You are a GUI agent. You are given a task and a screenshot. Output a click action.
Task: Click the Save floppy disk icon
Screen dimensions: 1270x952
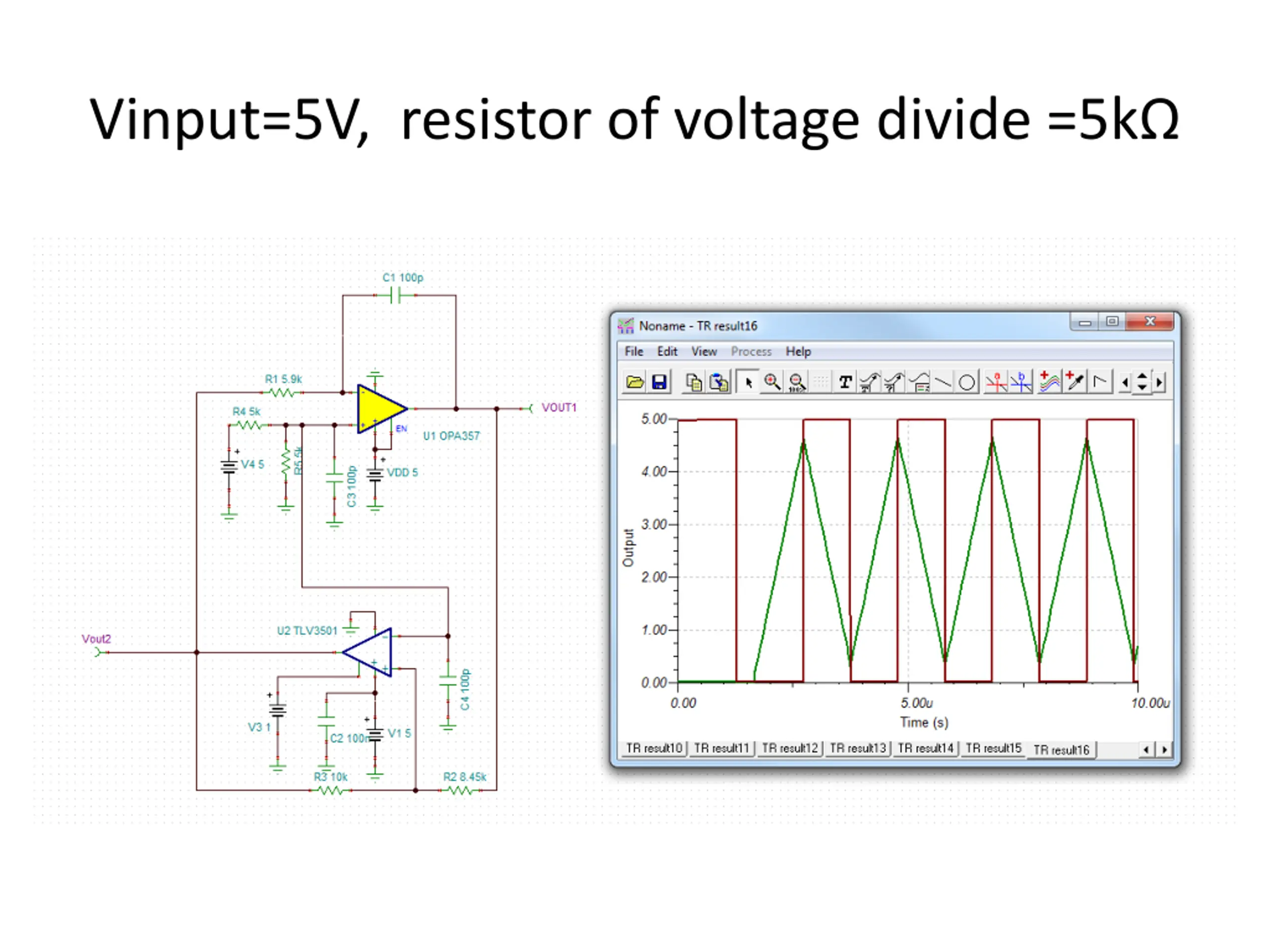click(659, 382)
